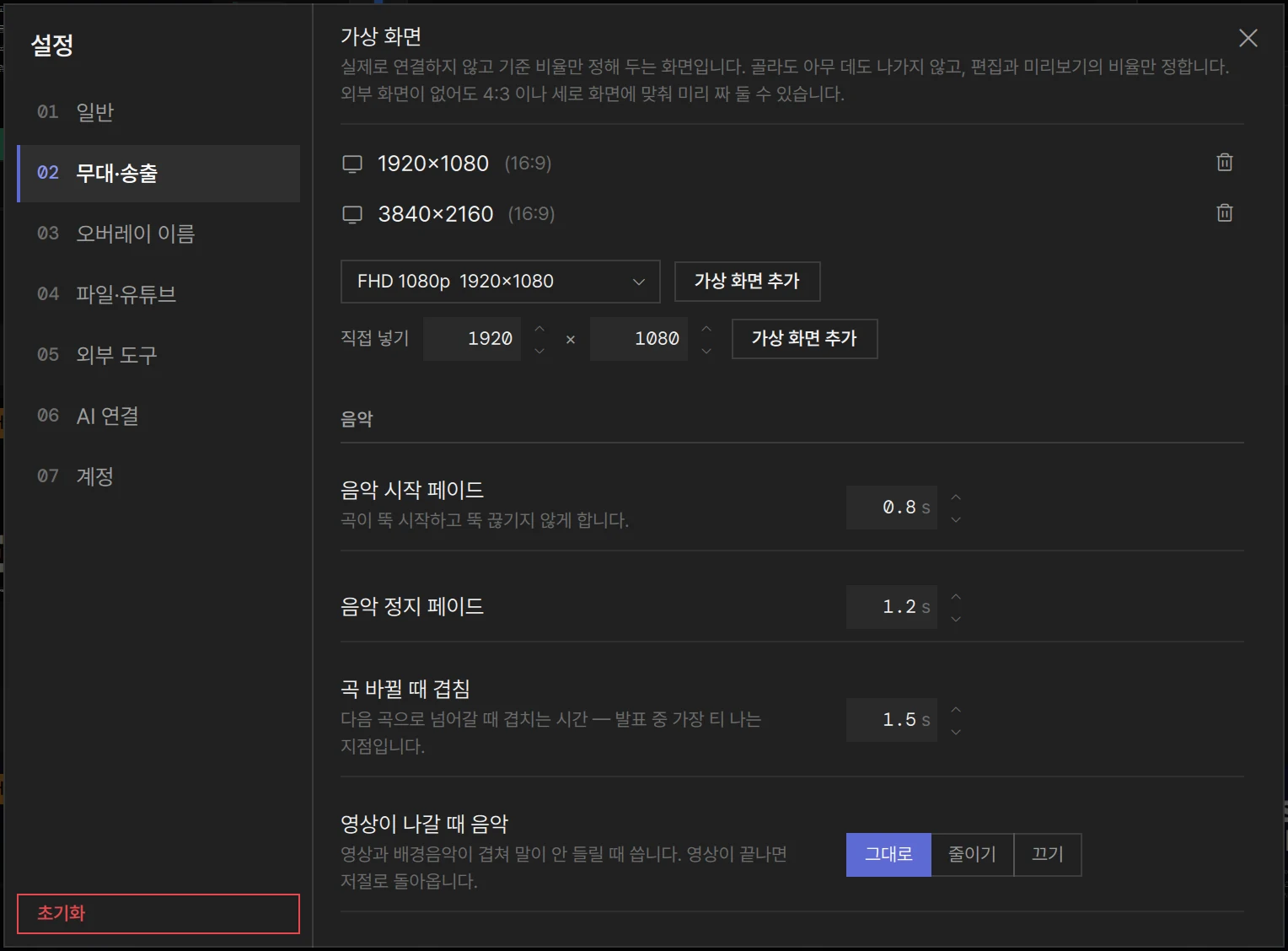Click the red 초기화 reset button
Viewport: 1288px width, 951px height.
coord(158,914)
